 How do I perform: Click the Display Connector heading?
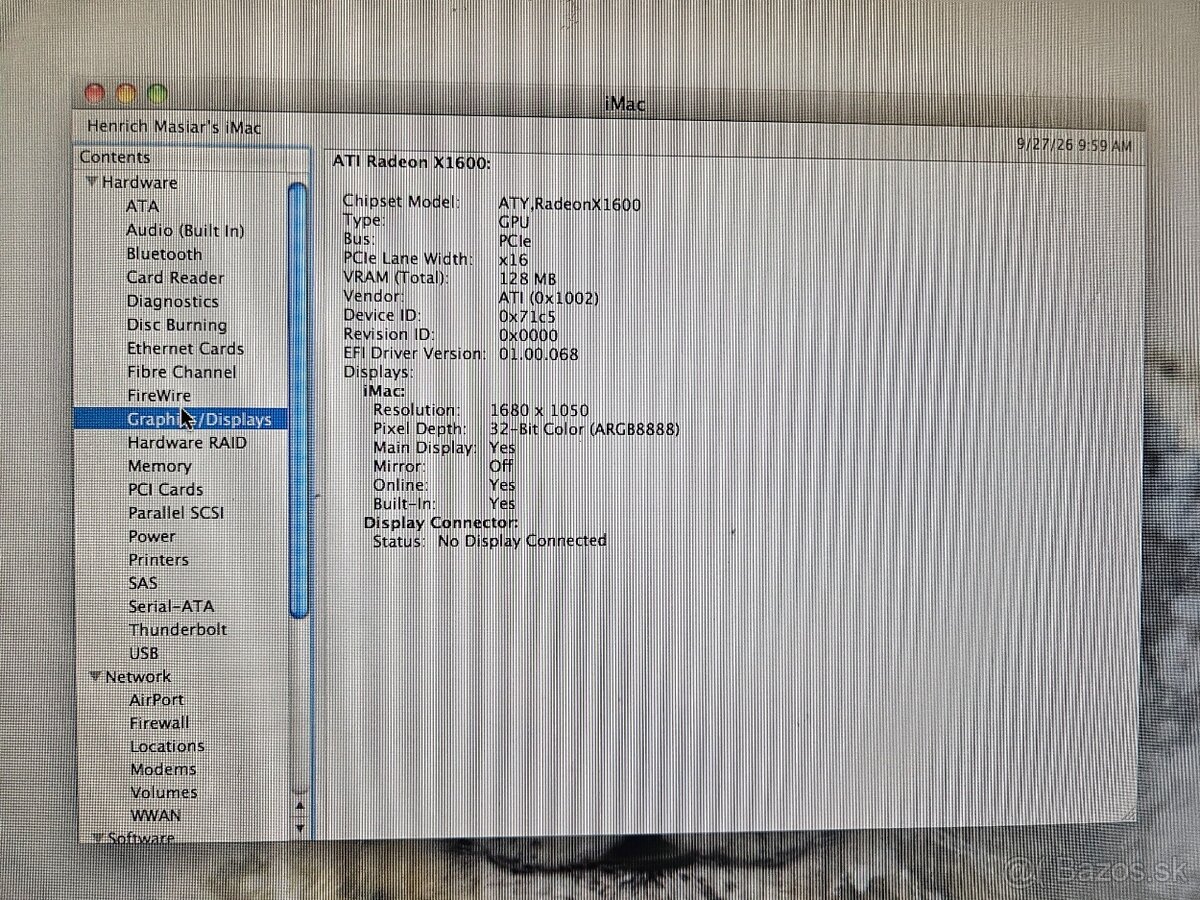point(440,522)
